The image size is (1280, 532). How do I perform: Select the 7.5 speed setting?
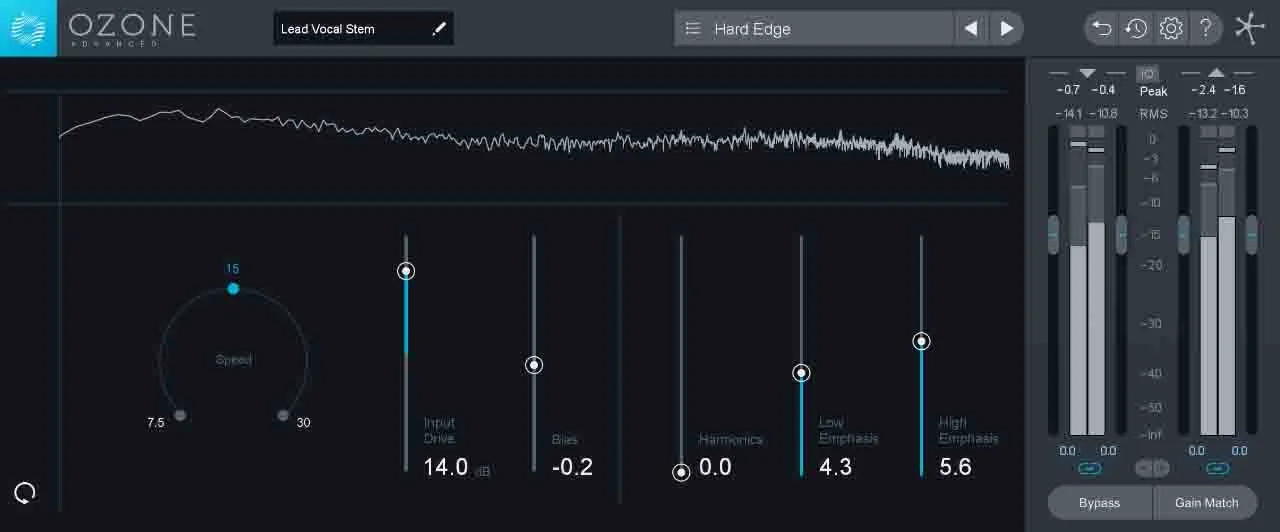180,415
